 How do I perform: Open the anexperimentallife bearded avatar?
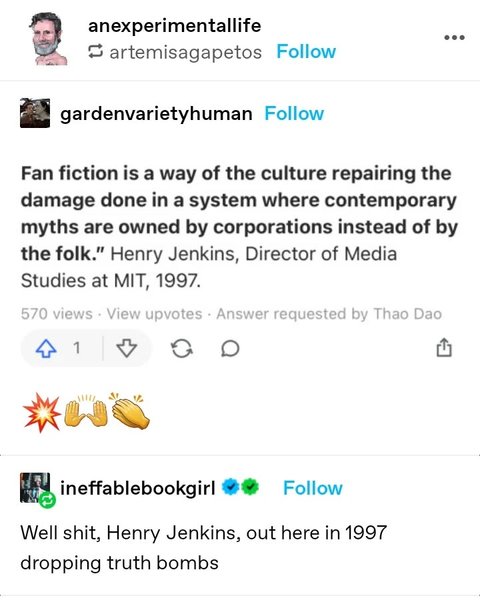coord(48,39)
